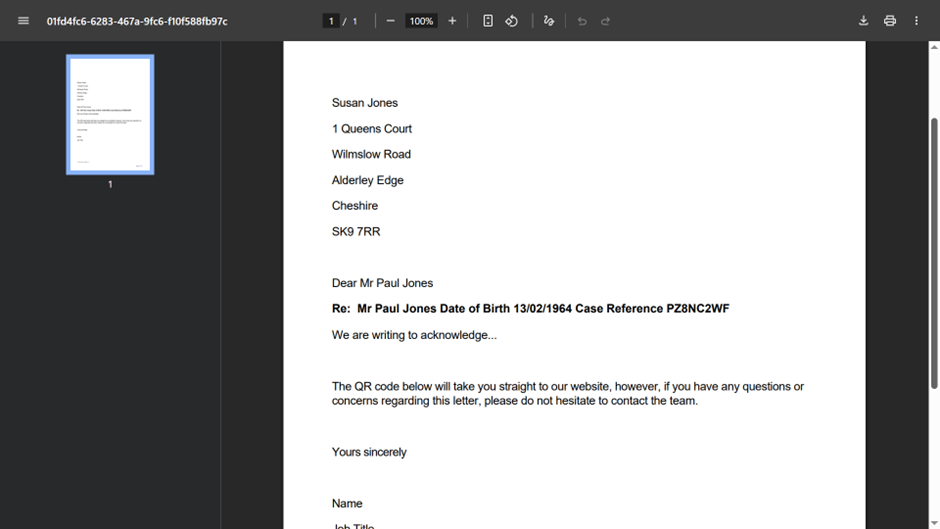The width and height of the screenshot is (940, 529).
Task: Click the current page number field
Action: click(x=331, y=21)
